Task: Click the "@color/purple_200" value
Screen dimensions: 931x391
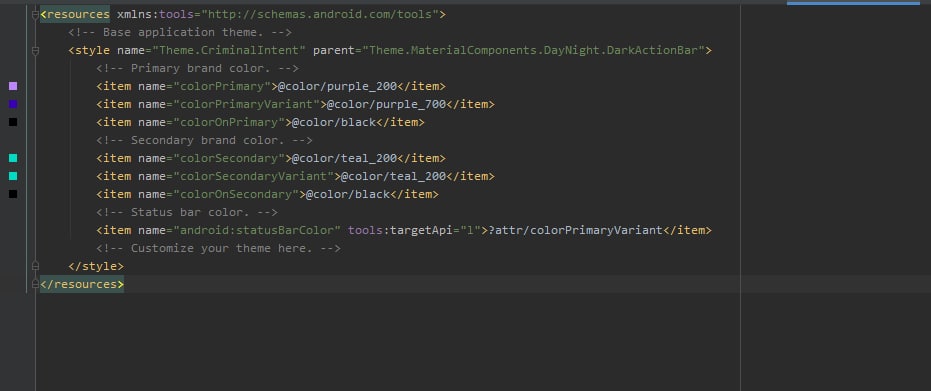Action: pos(337,86)
